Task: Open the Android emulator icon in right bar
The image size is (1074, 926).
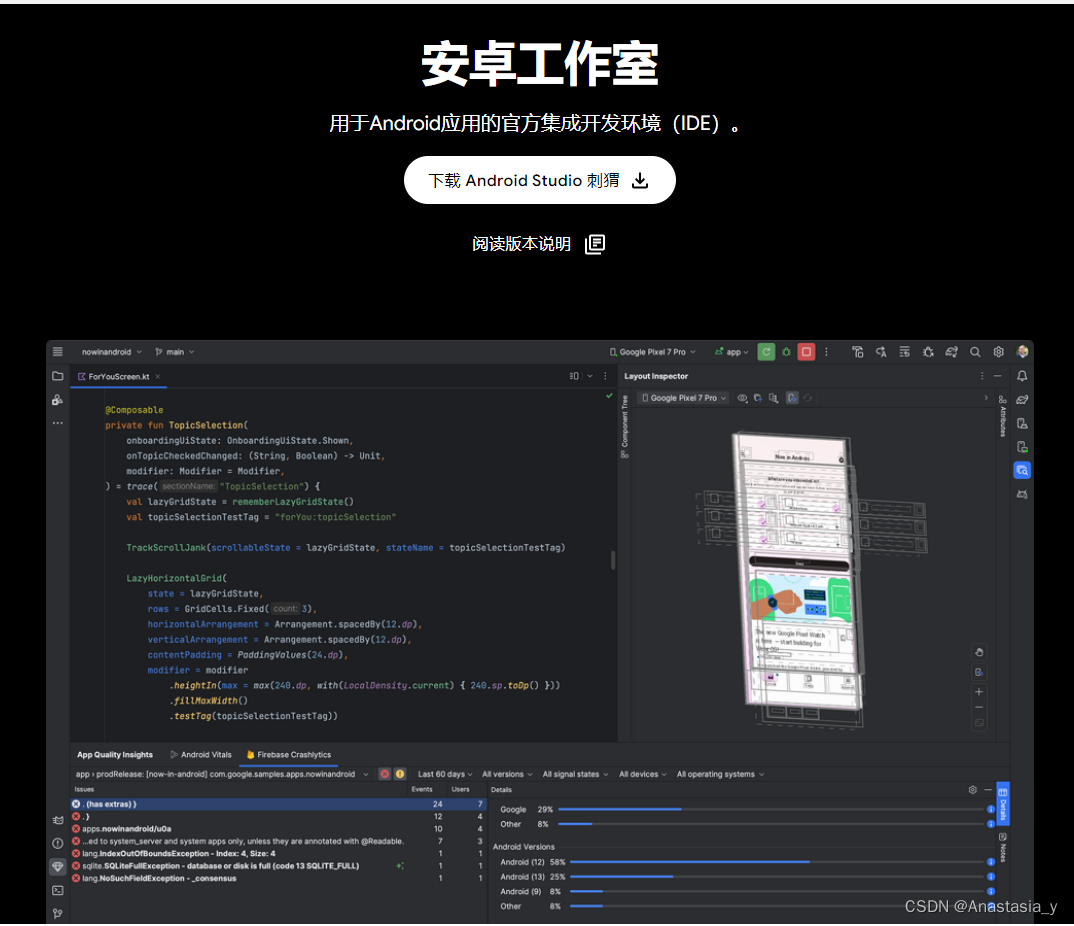Action: (x=1022, y=494)
